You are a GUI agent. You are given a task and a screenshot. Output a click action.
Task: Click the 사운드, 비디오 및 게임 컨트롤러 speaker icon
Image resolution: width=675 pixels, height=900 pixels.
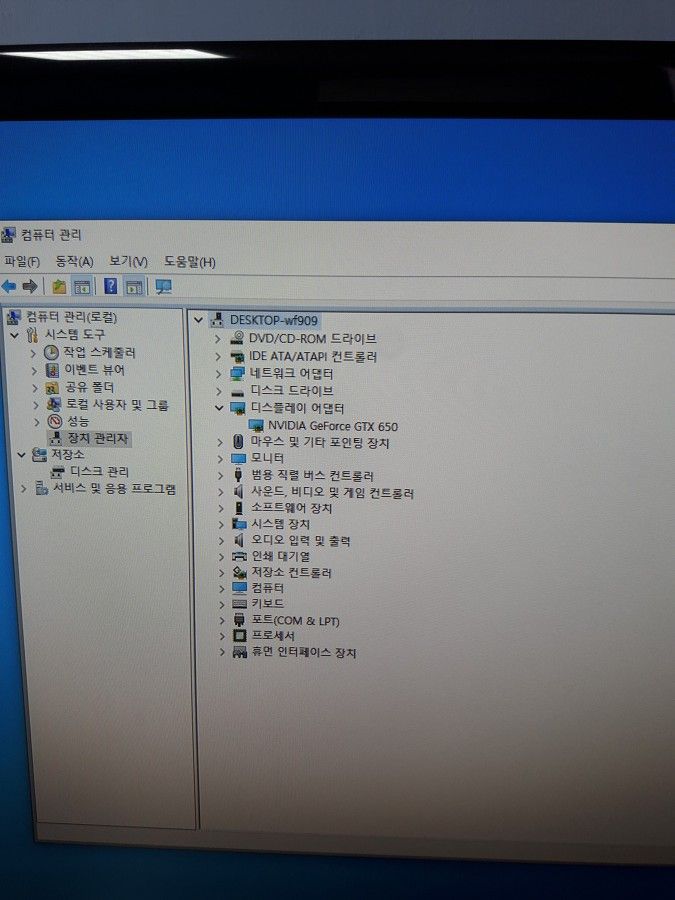coord(239,491)
